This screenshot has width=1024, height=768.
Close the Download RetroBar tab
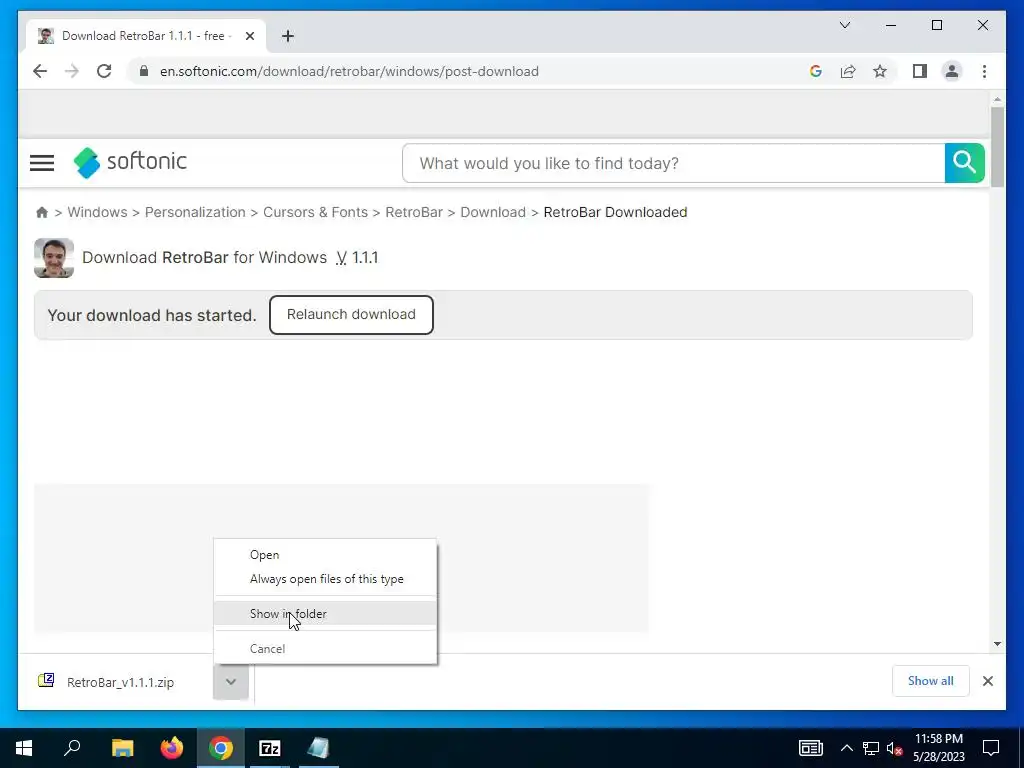point(249,36)
